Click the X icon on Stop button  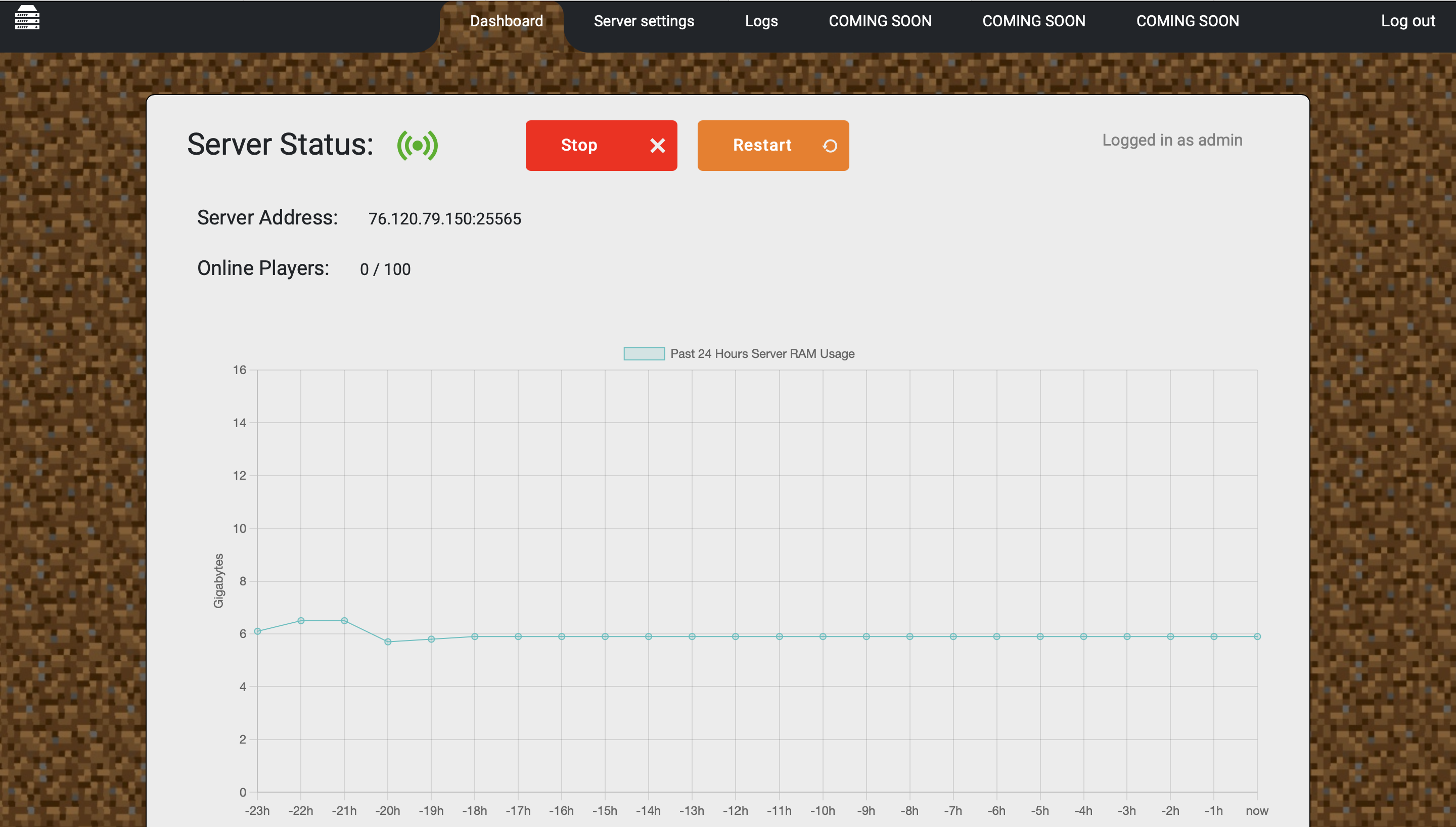(x=658, y=146)
